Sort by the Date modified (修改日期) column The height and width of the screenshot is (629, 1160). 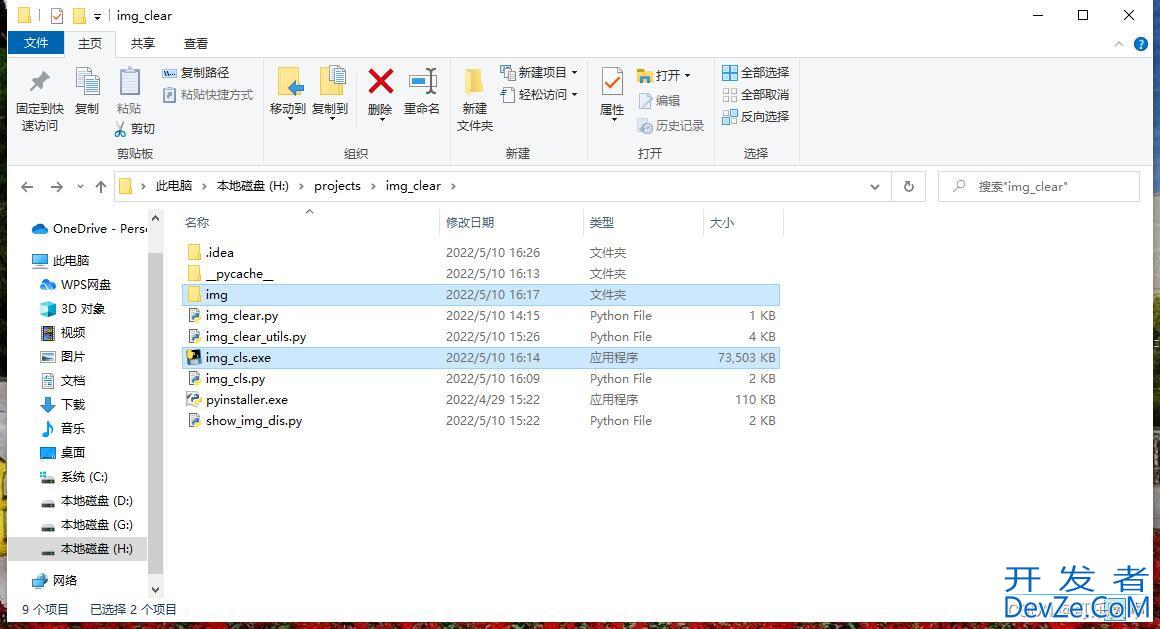[x=470, y=222]
